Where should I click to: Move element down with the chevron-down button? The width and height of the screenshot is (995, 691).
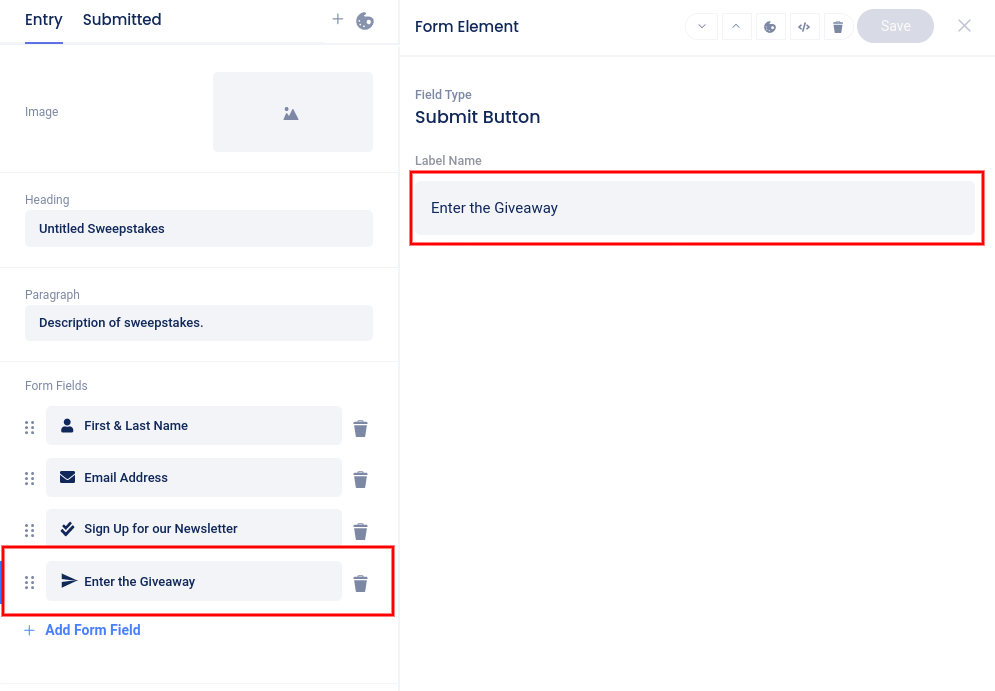pos(701,27)
